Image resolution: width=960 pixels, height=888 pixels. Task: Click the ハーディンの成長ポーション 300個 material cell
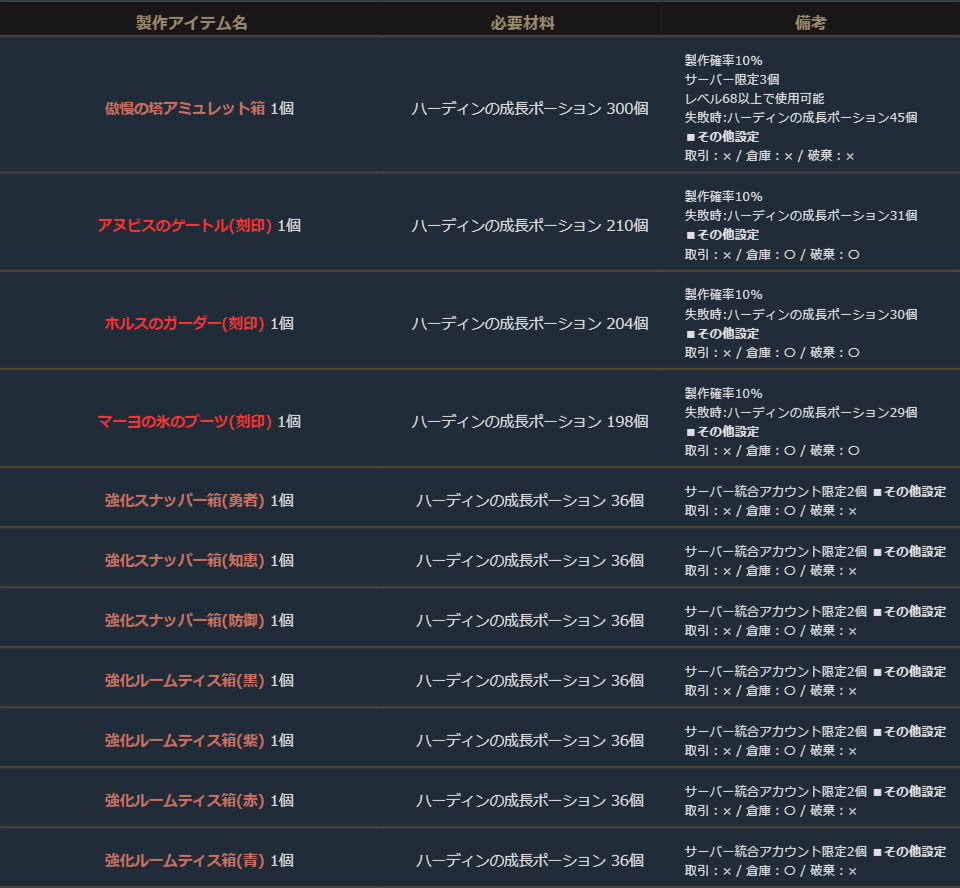(x=529, y=108)
